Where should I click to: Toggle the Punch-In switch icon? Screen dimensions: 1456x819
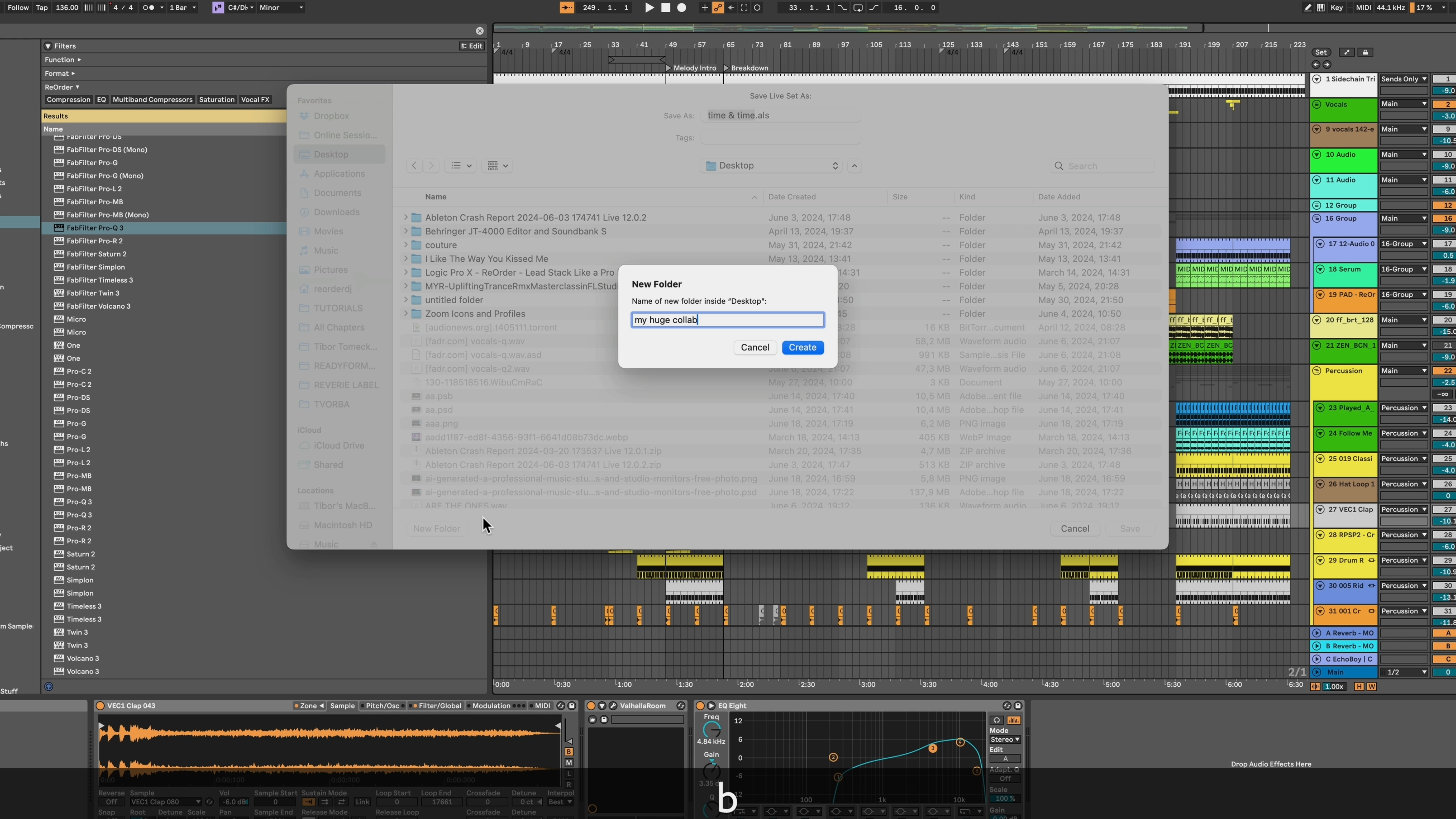[842, 7]
